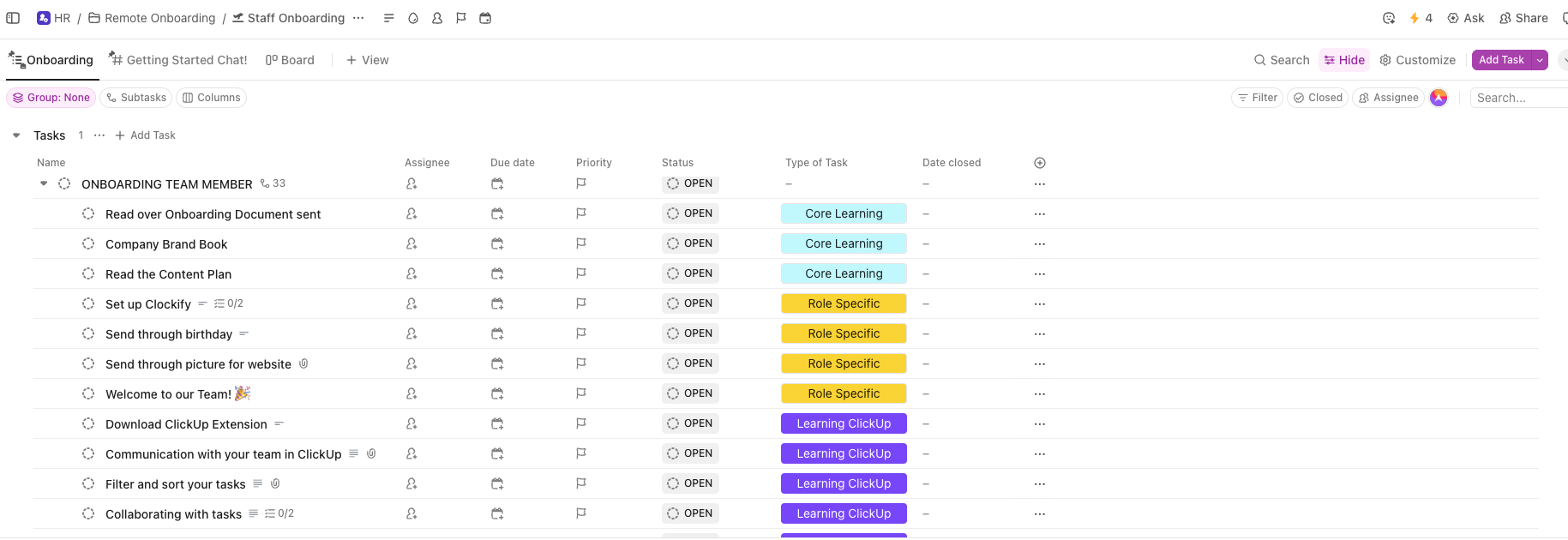This screenshot has height=540, width=1568.
Task: Click the Search tasks input field
Action: pos(1517,98)
